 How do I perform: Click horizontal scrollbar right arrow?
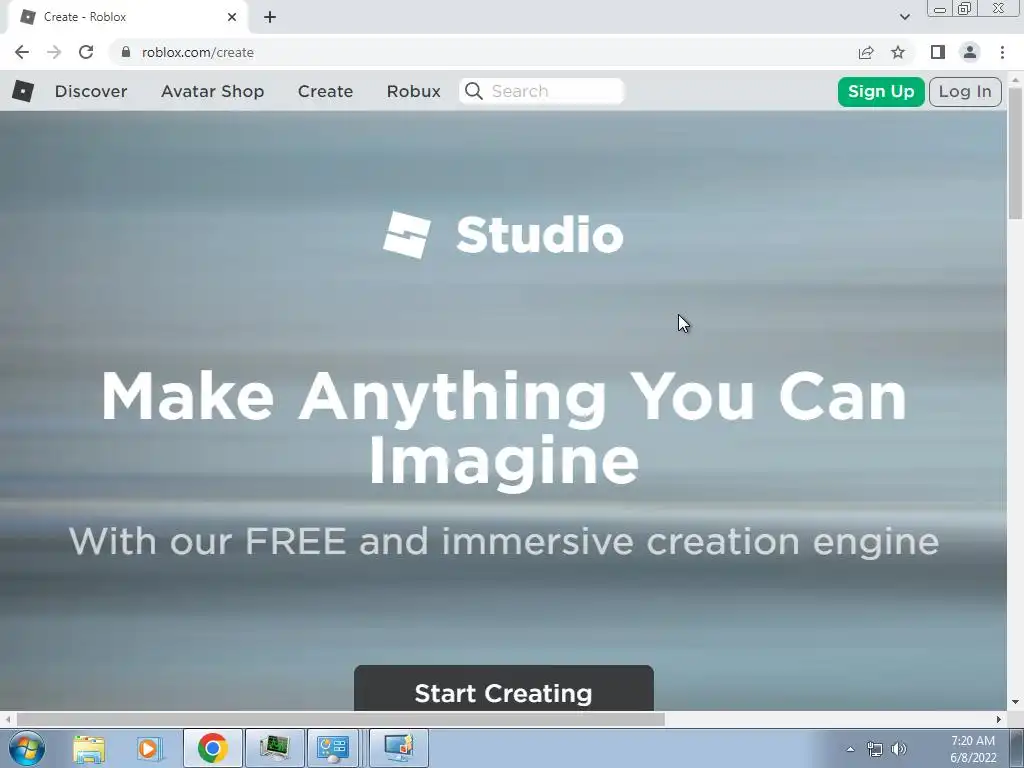[999, 719]
